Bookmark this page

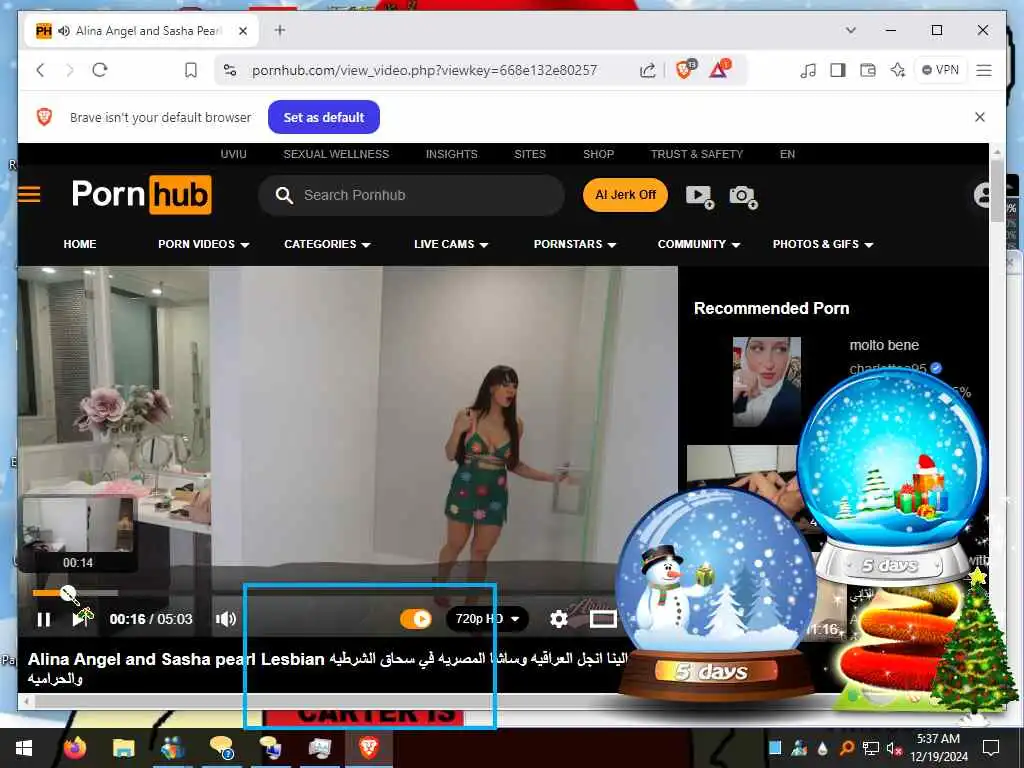pyautogui.click(x=191, y=70)
